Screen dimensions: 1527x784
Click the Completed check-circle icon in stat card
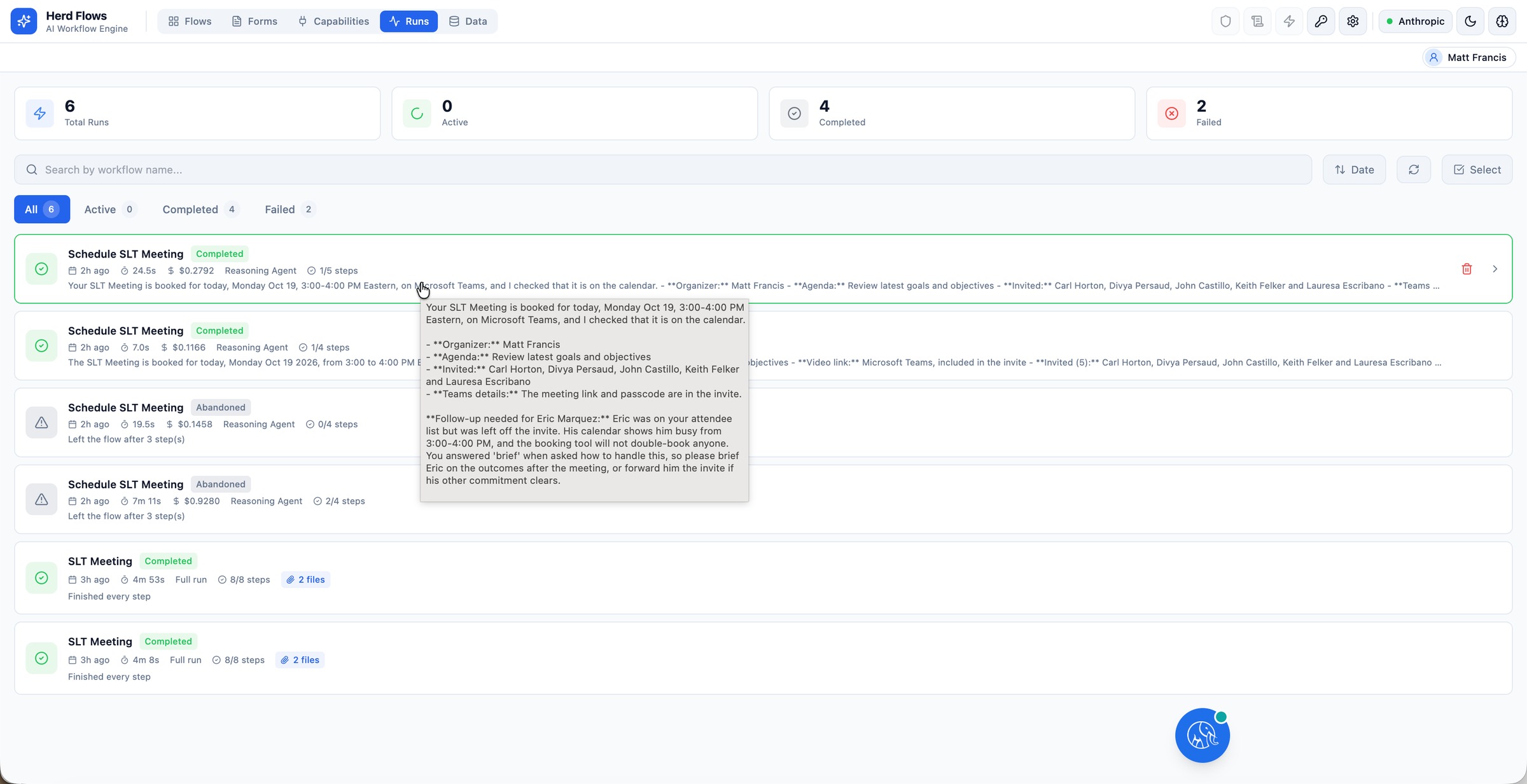click(x=795, y=113)
